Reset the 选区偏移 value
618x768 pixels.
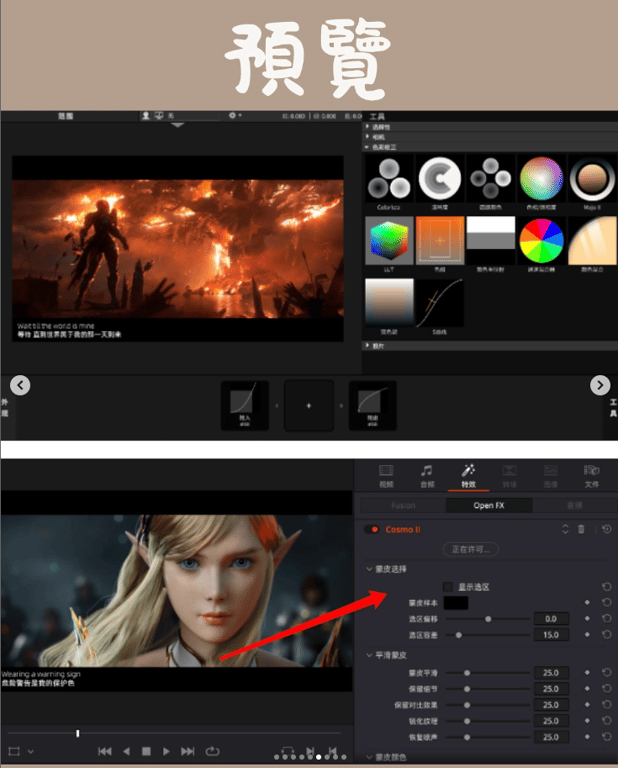coord(607,619)
